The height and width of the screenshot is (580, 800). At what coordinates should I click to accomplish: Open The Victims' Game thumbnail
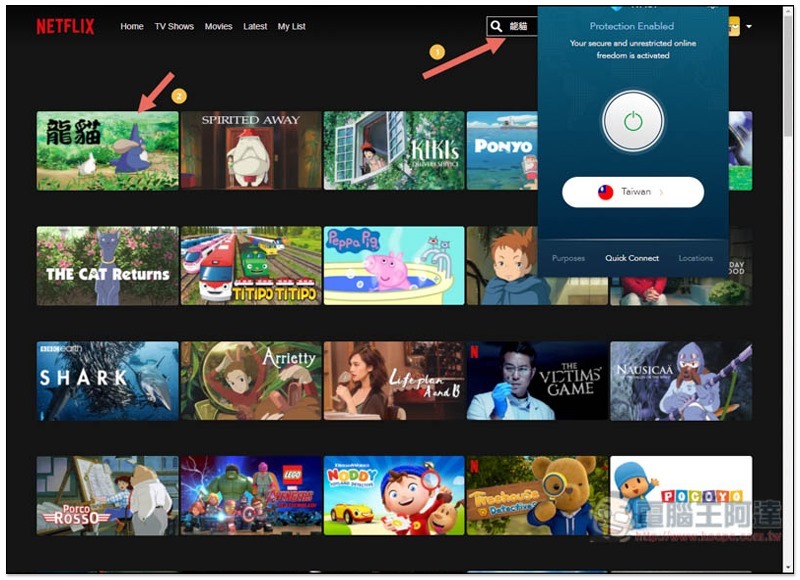click(x=537, y=381)
